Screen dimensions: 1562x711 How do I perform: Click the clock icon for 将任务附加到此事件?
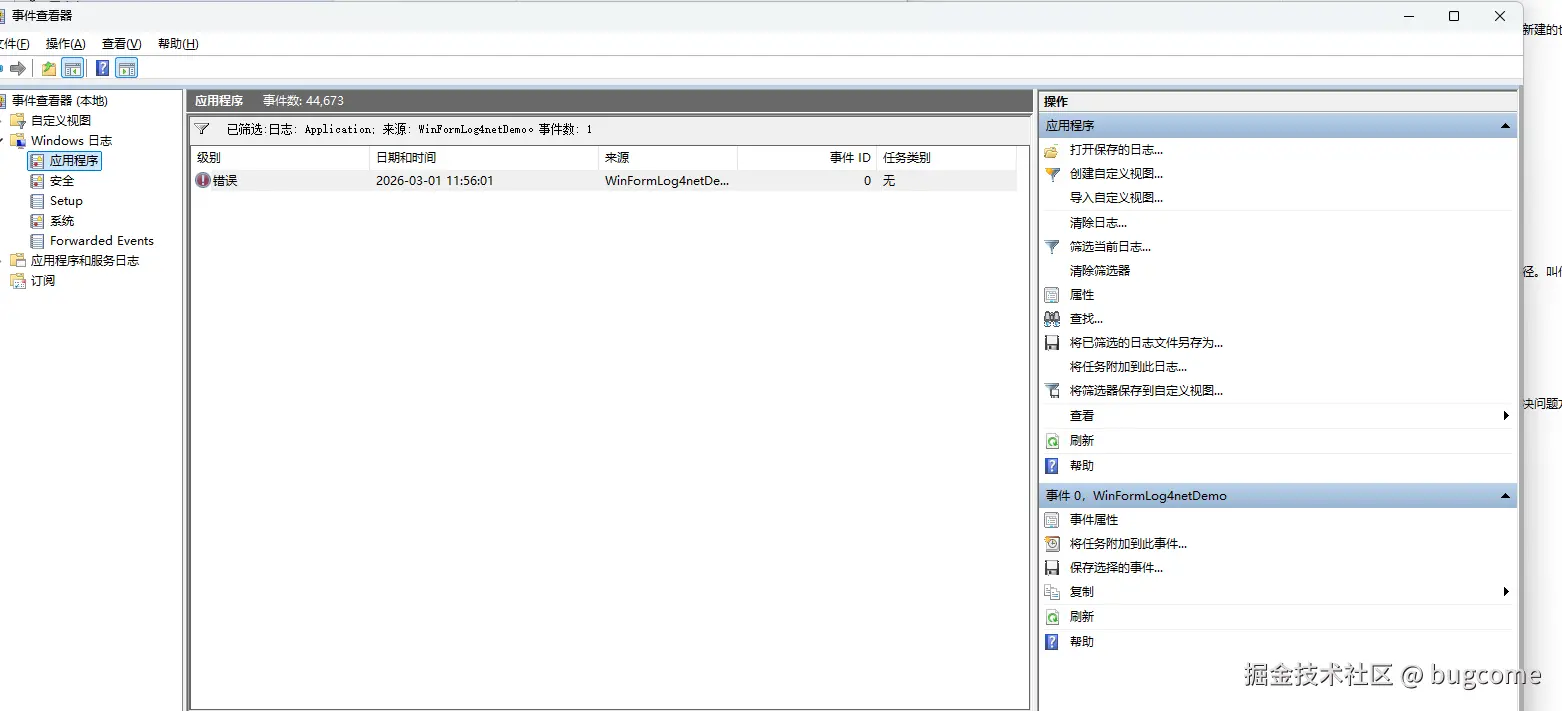[x=1051, y=544]
